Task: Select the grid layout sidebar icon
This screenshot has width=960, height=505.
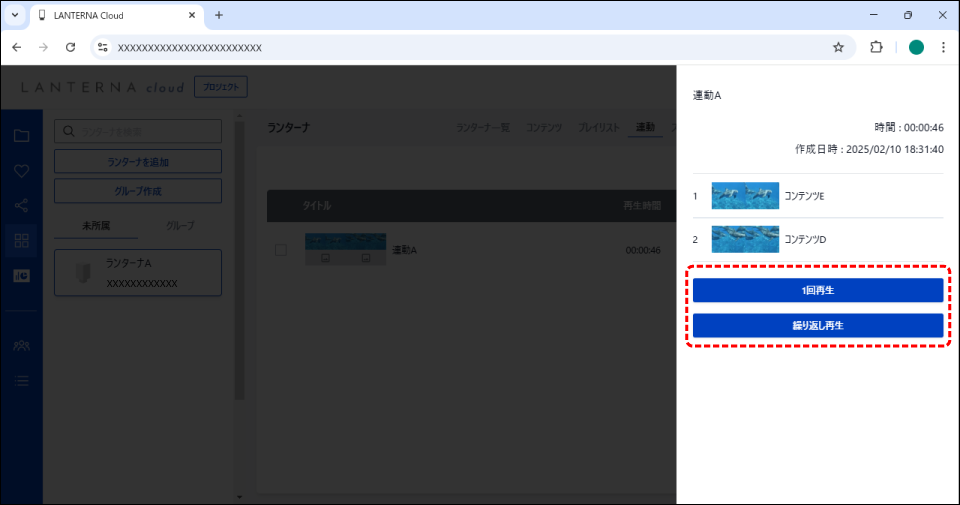Action: (21, 240)
